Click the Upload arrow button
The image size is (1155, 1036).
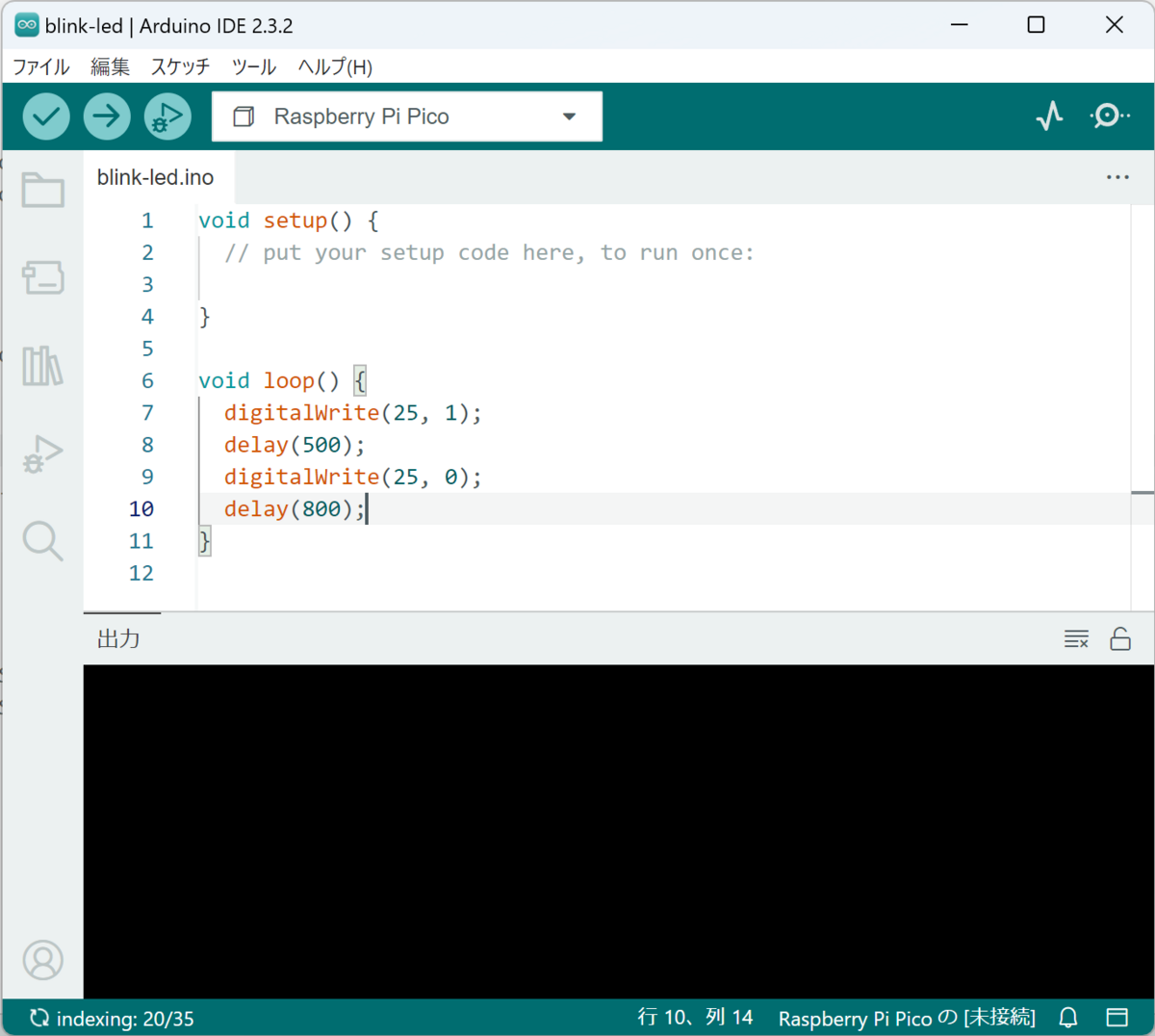107,117
